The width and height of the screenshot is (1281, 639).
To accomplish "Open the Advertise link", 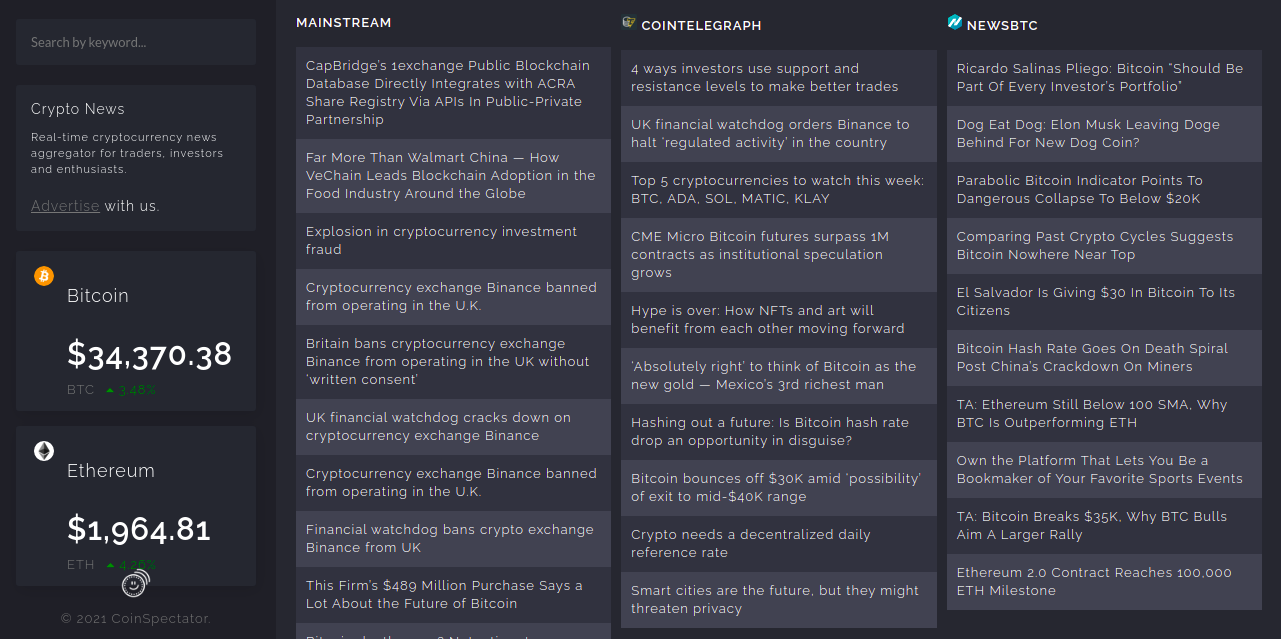I will (65, 206).
